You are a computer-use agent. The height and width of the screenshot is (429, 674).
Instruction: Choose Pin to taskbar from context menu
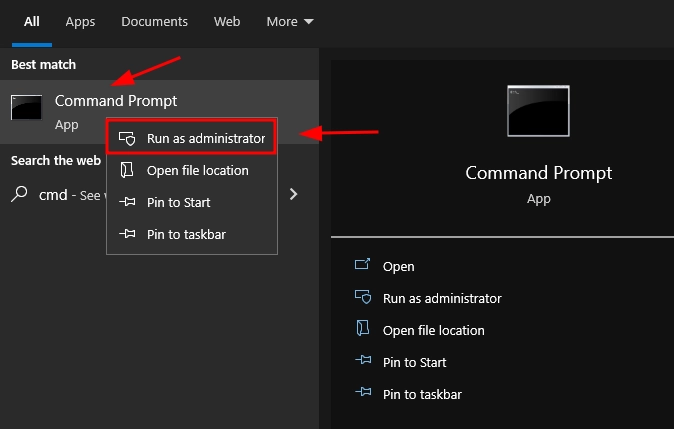(186, 234)
